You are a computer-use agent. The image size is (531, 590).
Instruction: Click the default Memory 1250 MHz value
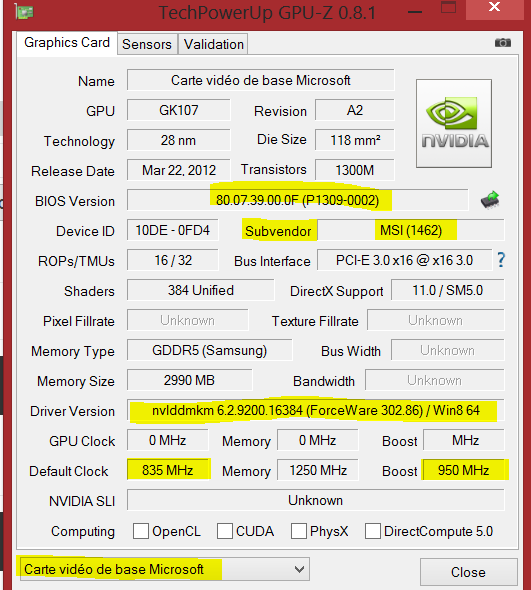(x=318, y=470)
